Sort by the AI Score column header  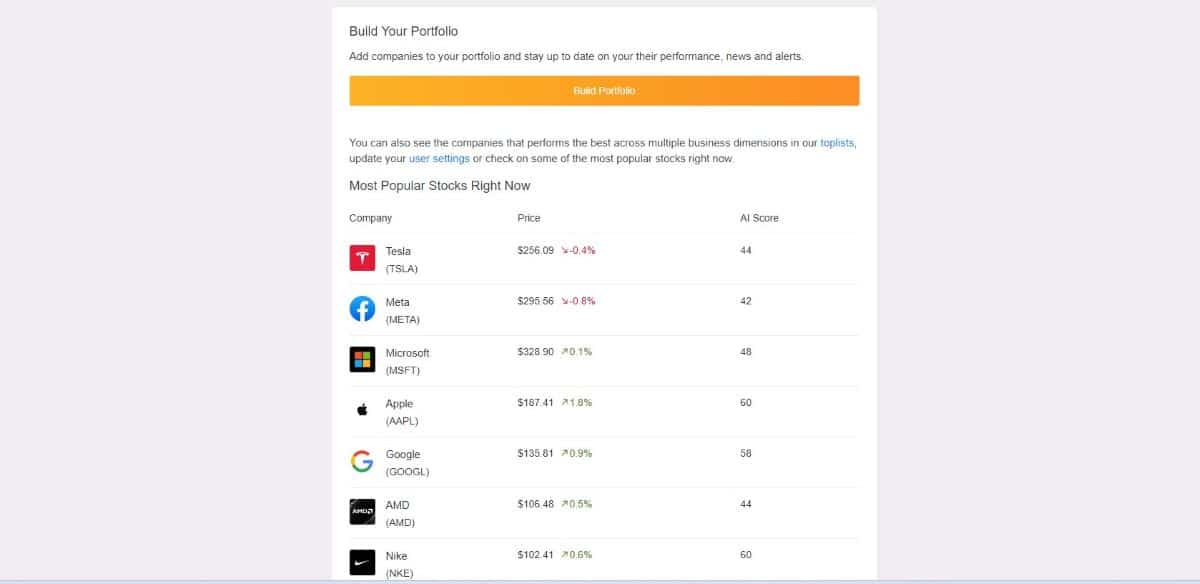(759, 218)
